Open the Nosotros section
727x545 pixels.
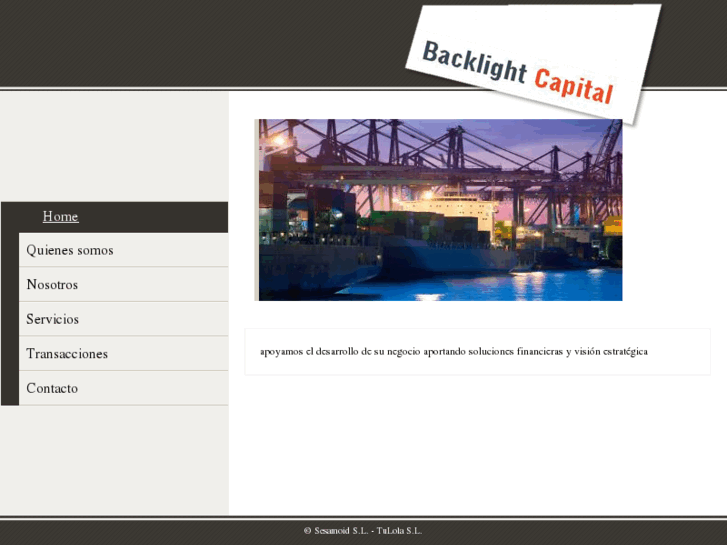[123, 284]
